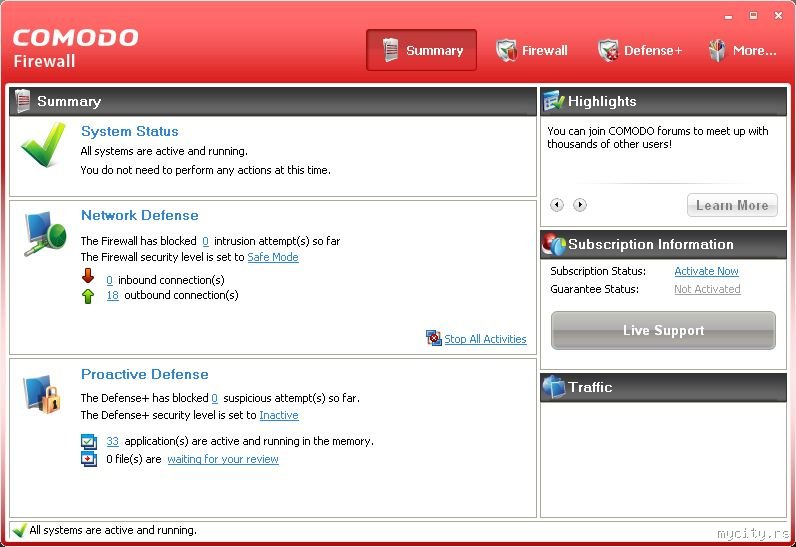796x547 pixels.
Task: Click the More tab pencils icon
Action: 717,50
